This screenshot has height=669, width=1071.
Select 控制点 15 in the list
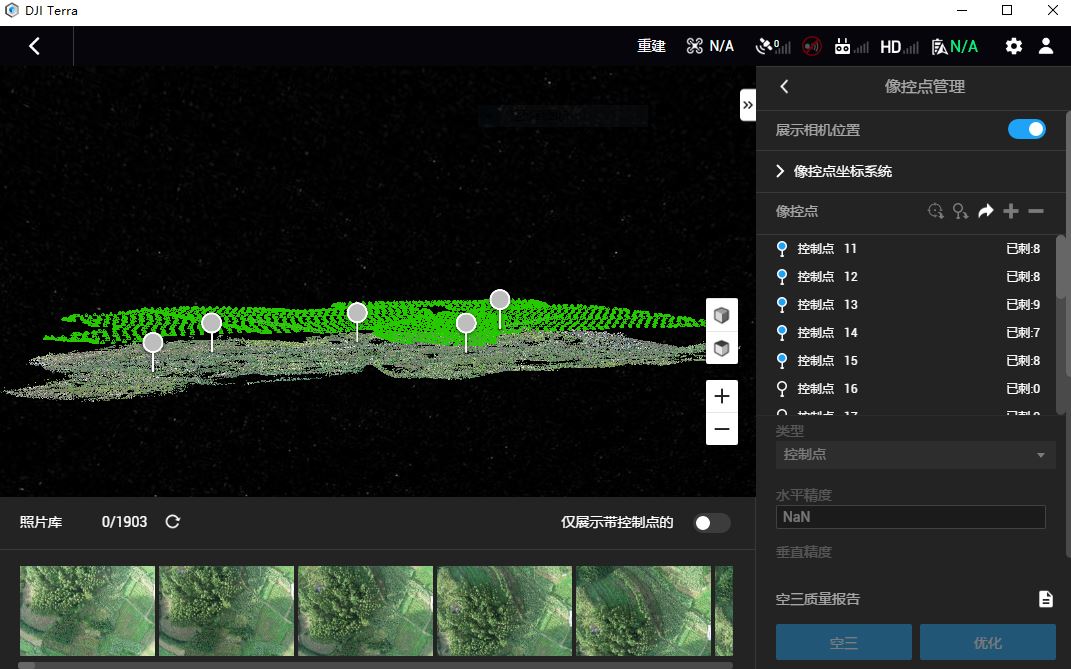(907, 361)
